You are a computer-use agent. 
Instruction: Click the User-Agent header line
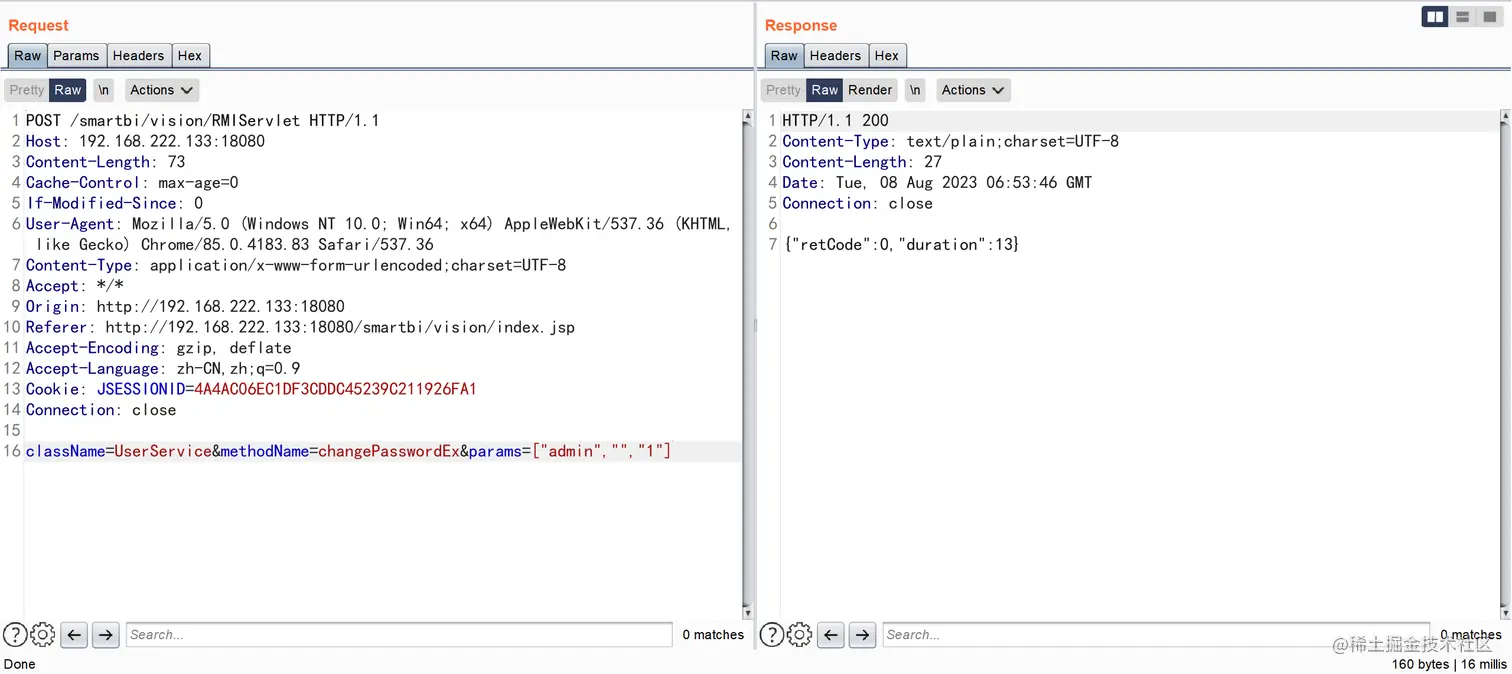point(378,234)
